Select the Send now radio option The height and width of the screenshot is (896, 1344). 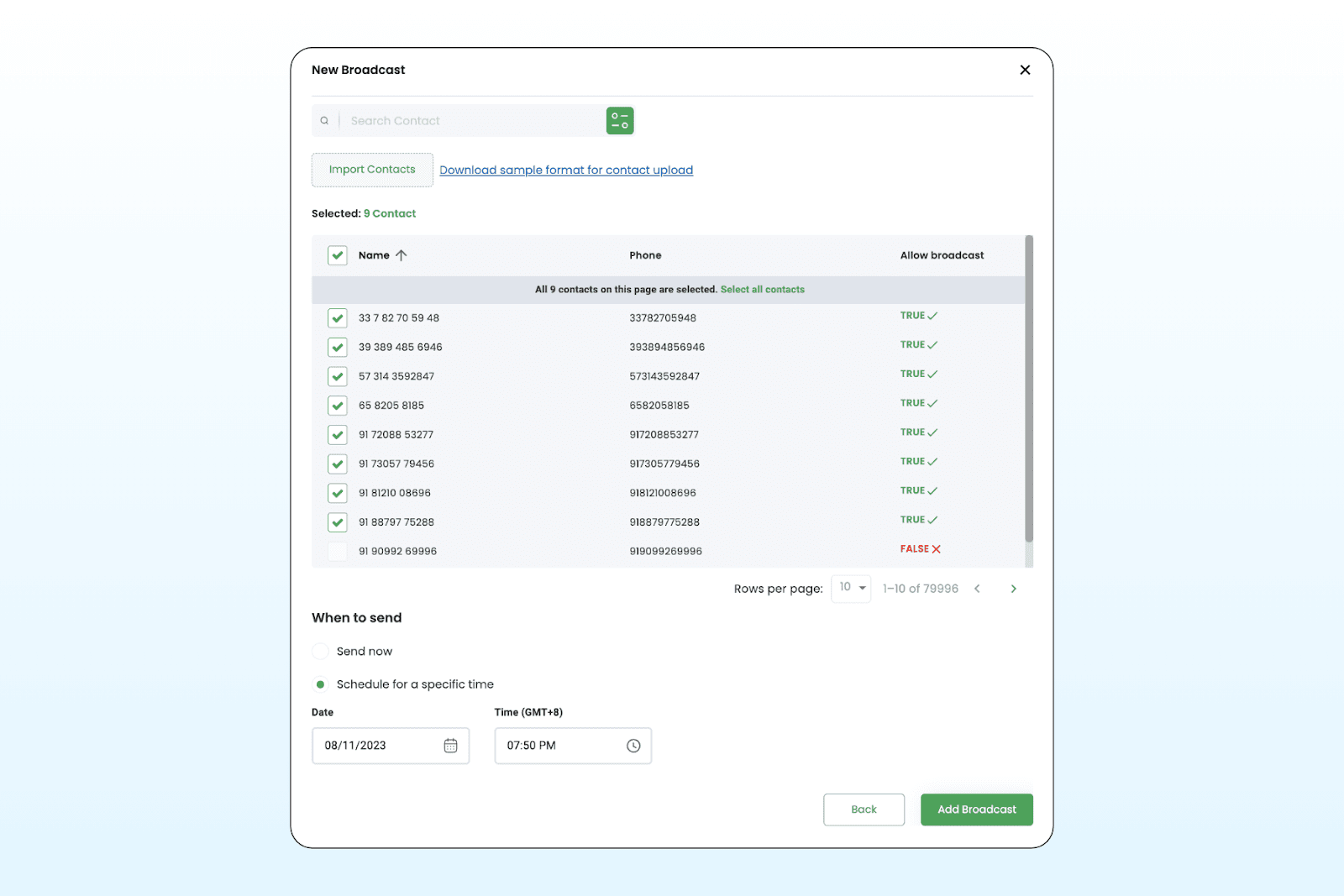pos(320,651)
